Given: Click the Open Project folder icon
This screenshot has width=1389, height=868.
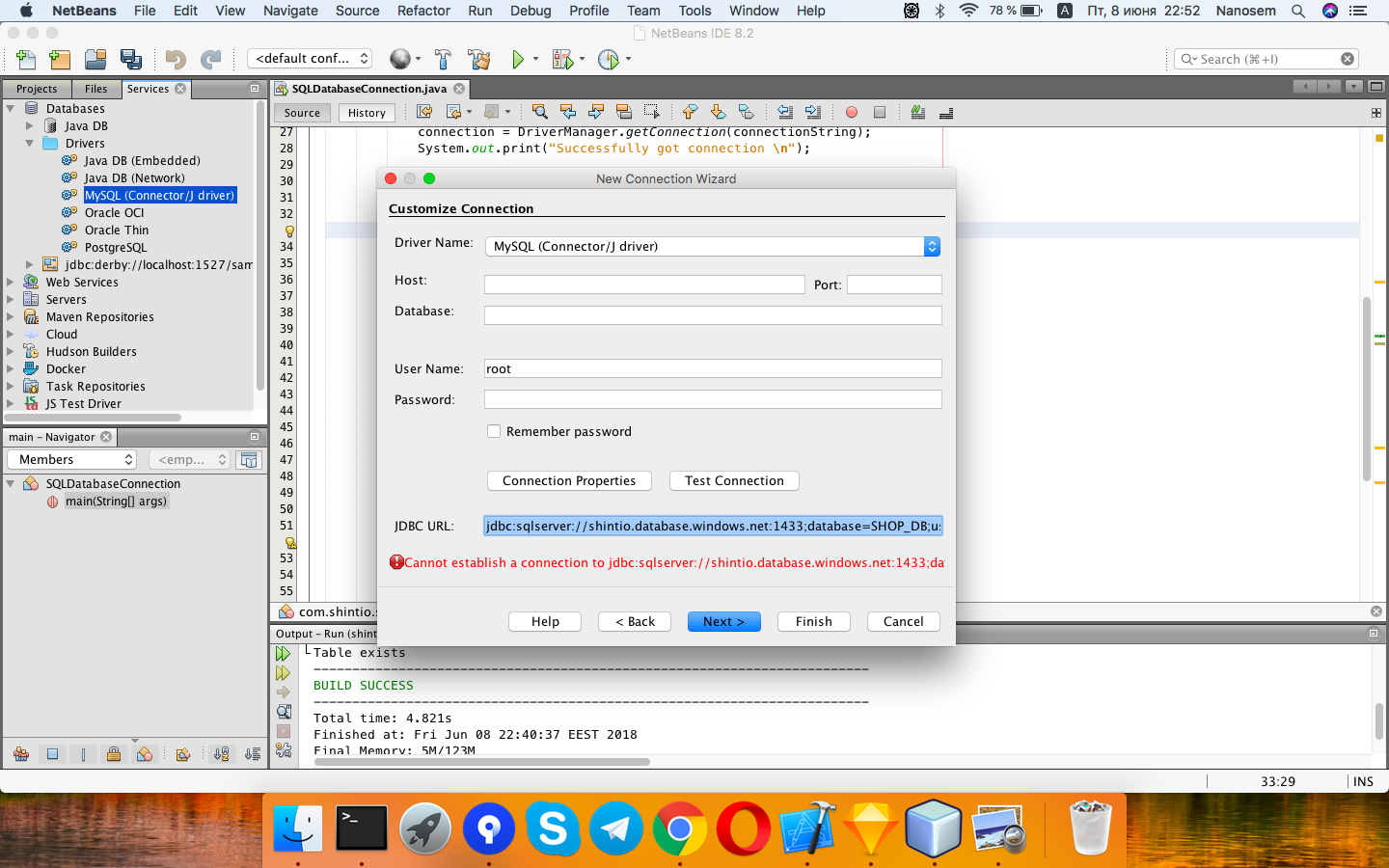Looking at the screenshot, I should (x=95, y=59).
